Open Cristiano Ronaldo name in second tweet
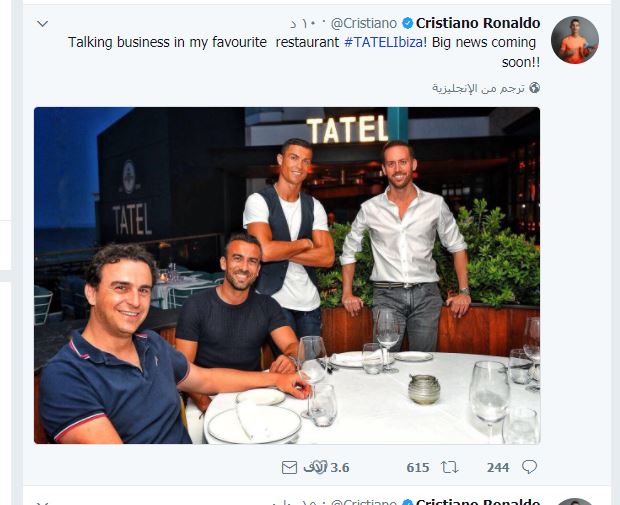This screenshot has height=505, width=620. (478, 501)
